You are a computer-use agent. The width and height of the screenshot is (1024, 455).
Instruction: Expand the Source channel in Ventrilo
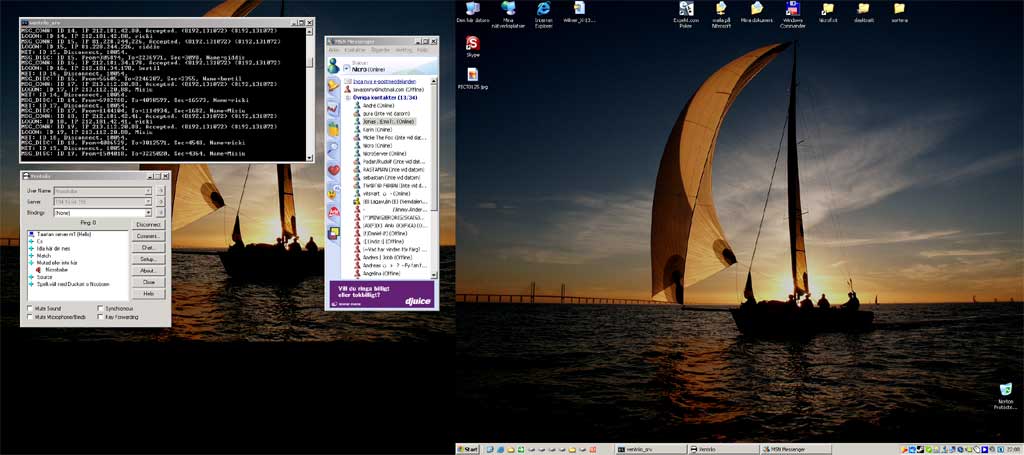tap(31, 277)
